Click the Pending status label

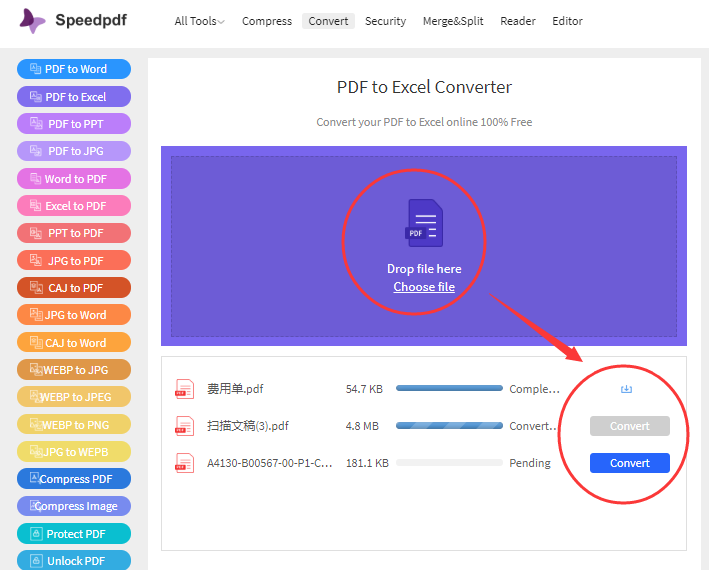tap(530, 463)
